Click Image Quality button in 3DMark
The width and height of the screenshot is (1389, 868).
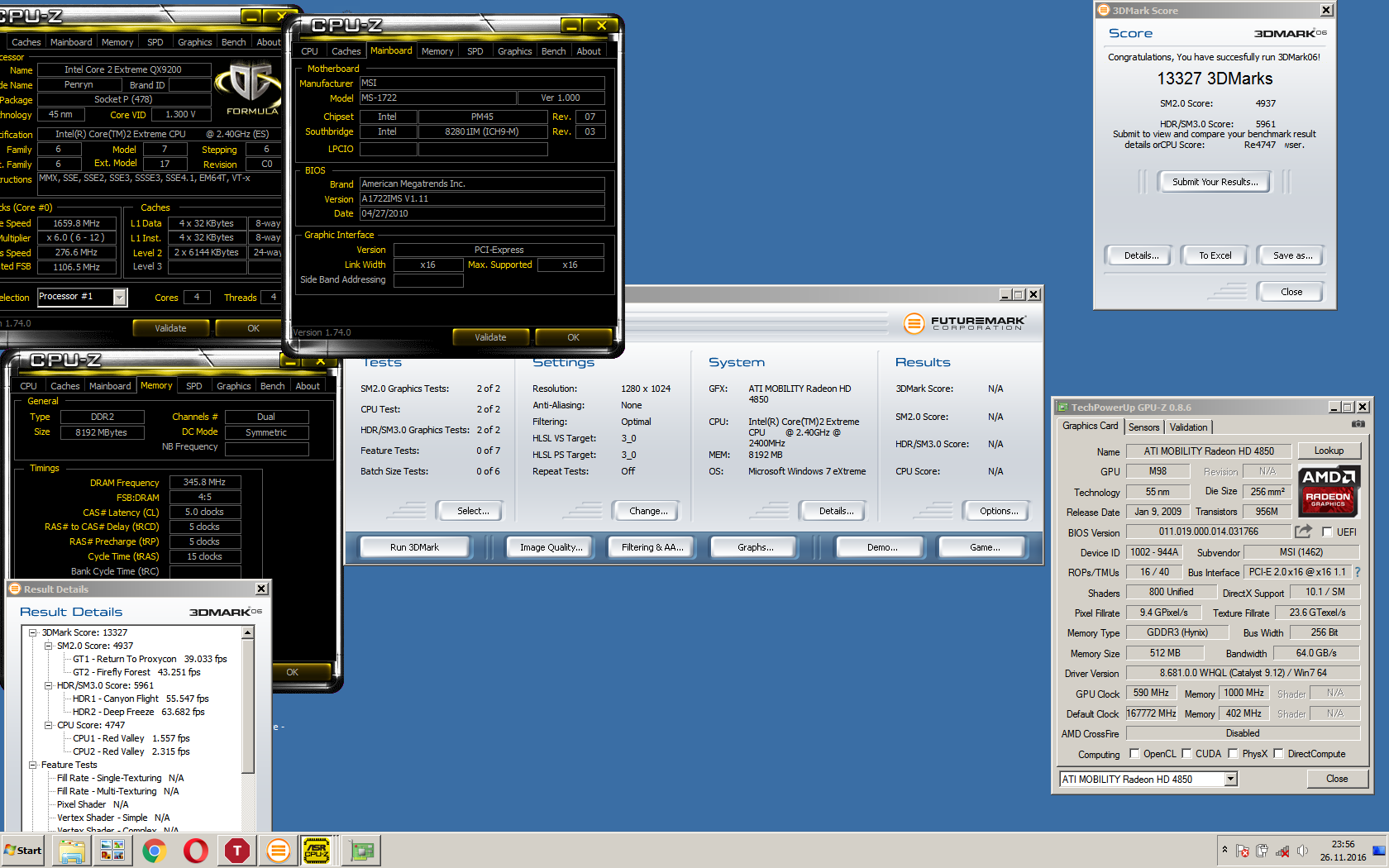click(551, 547)
